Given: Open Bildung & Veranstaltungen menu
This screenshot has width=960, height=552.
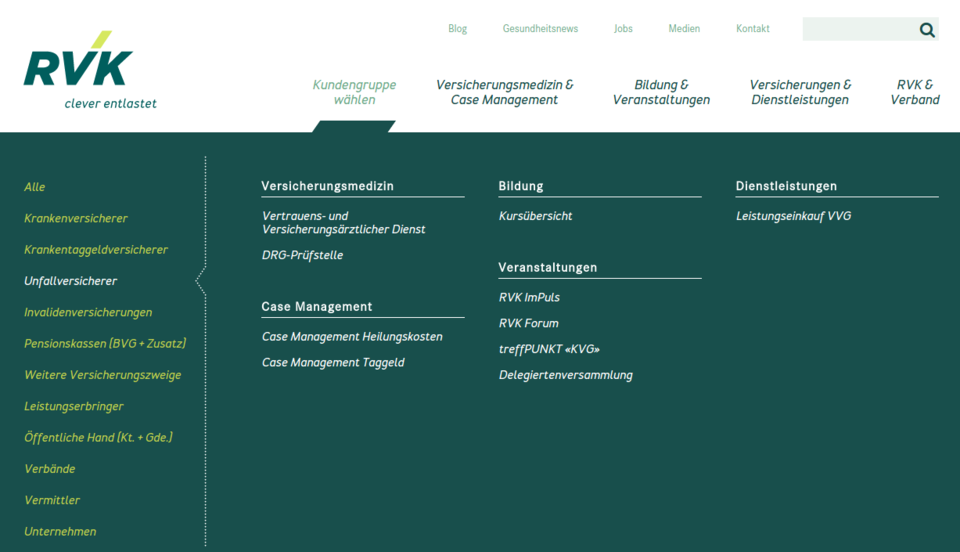Looking at the screenshot, I should [x=661, y=92].
